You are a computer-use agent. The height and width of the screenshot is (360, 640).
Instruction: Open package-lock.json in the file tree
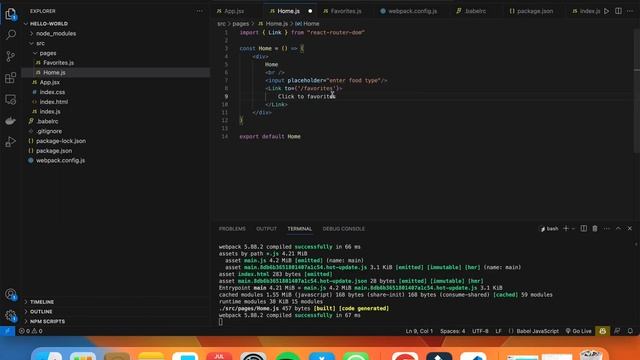click(x=116, y=141)
